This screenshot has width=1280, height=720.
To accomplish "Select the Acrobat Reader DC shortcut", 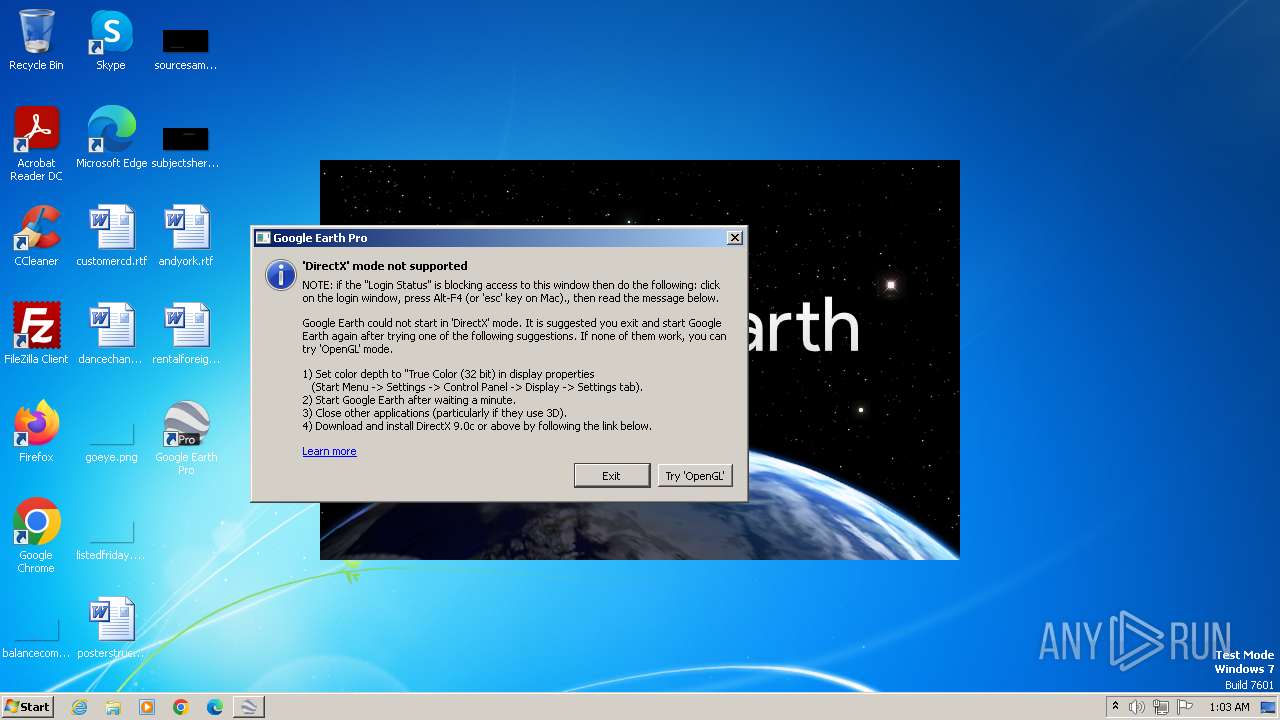I will [x=36, y=144].
